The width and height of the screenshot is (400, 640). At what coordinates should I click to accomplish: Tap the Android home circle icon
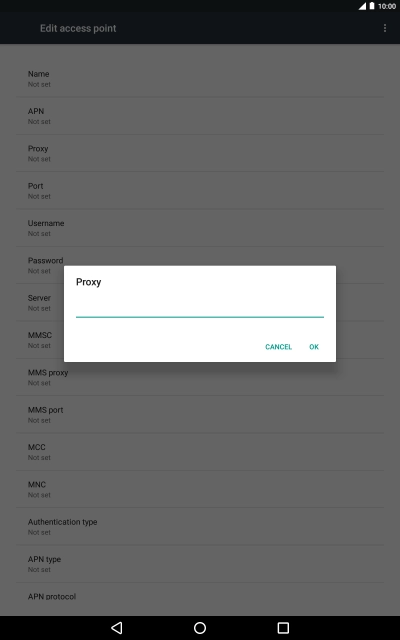(200, 628)
